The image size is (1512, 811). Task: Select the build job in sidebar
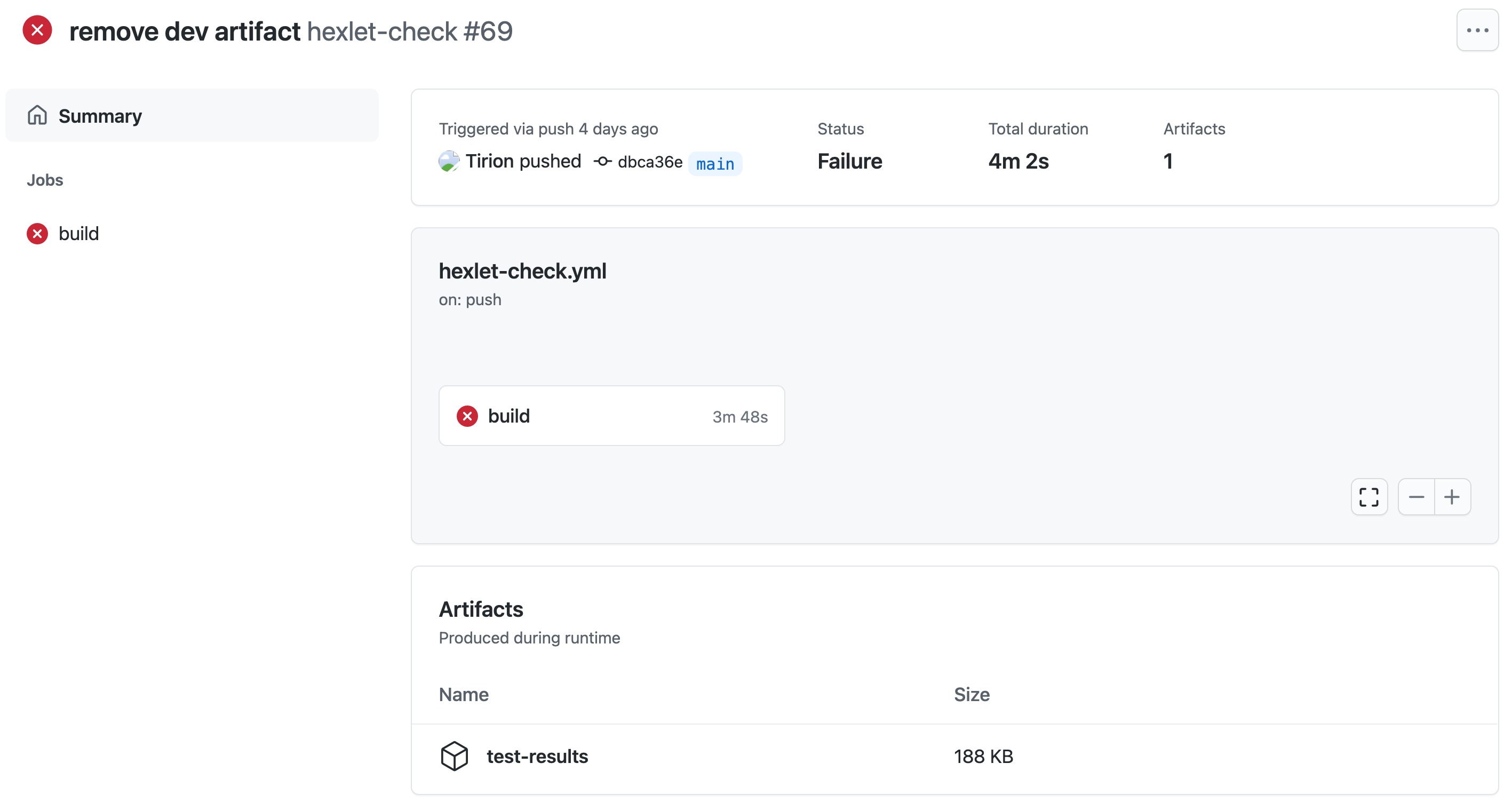click(x=78, y=234)
